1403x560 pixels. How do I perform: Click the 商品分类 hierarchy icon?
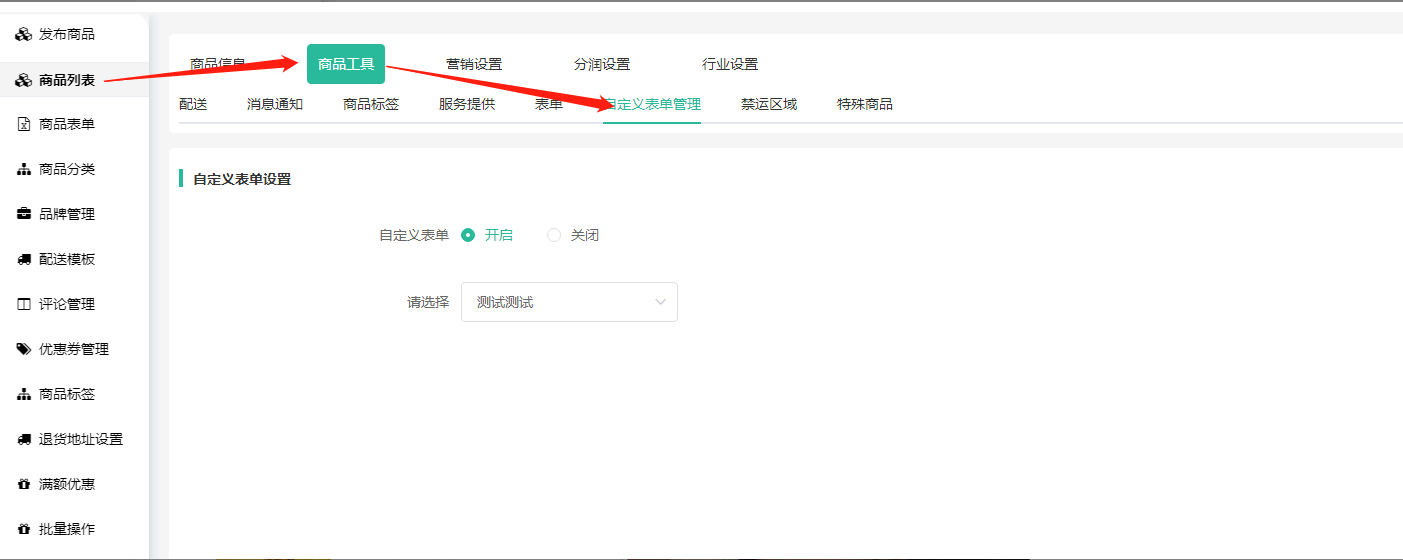point(24,170)
